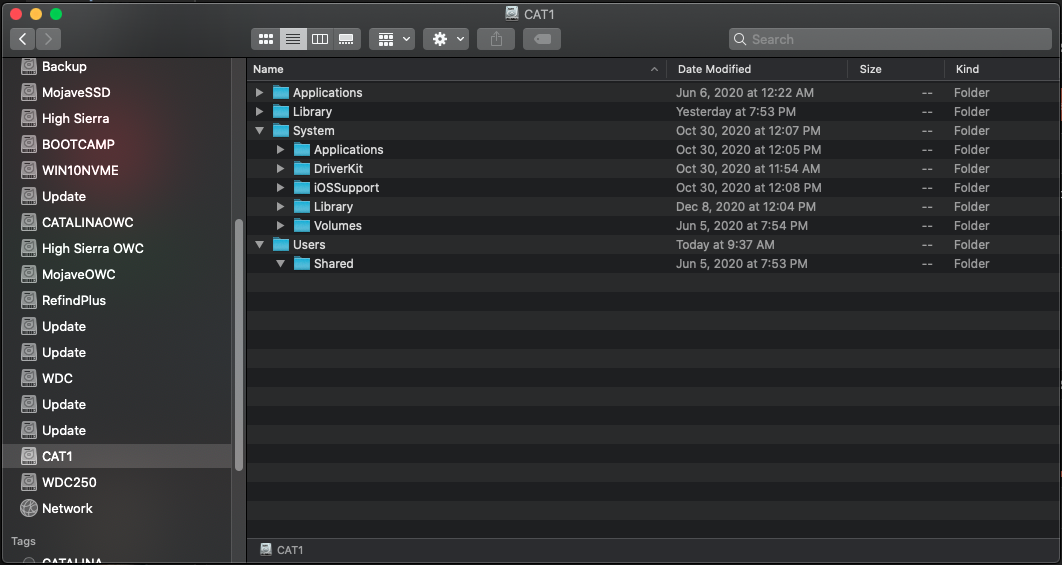Expand the Volumes folder
The height and width of the screenshot is (565, 1062).
(x=280, y=225)
